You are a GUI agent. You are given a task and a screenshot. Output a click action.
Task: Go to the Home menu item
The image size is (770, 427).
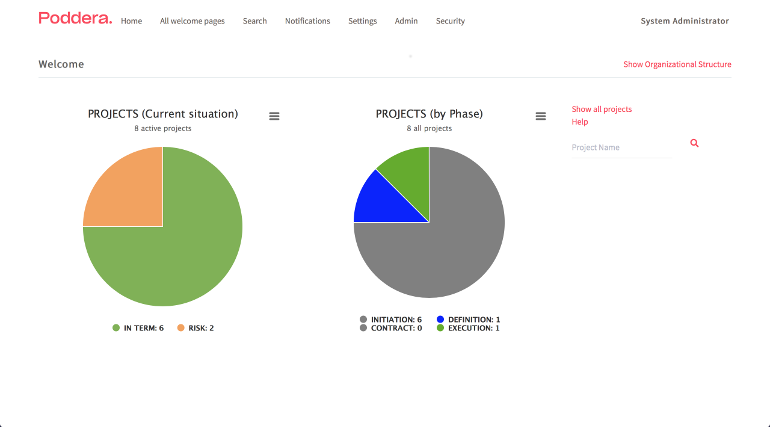131,21
